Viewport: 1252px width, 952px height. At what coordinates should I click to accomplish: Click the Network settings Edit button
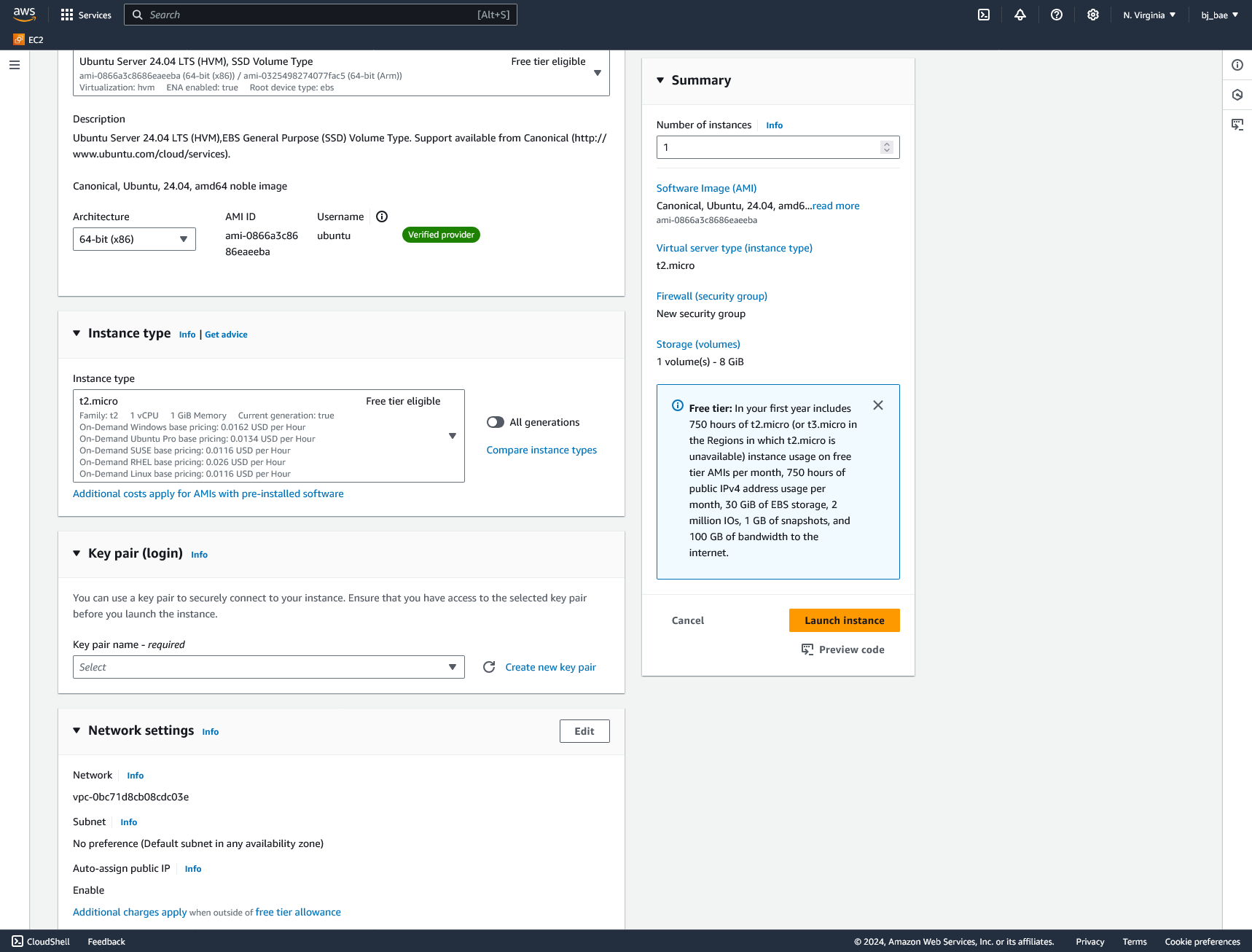[x=584, y=731]
